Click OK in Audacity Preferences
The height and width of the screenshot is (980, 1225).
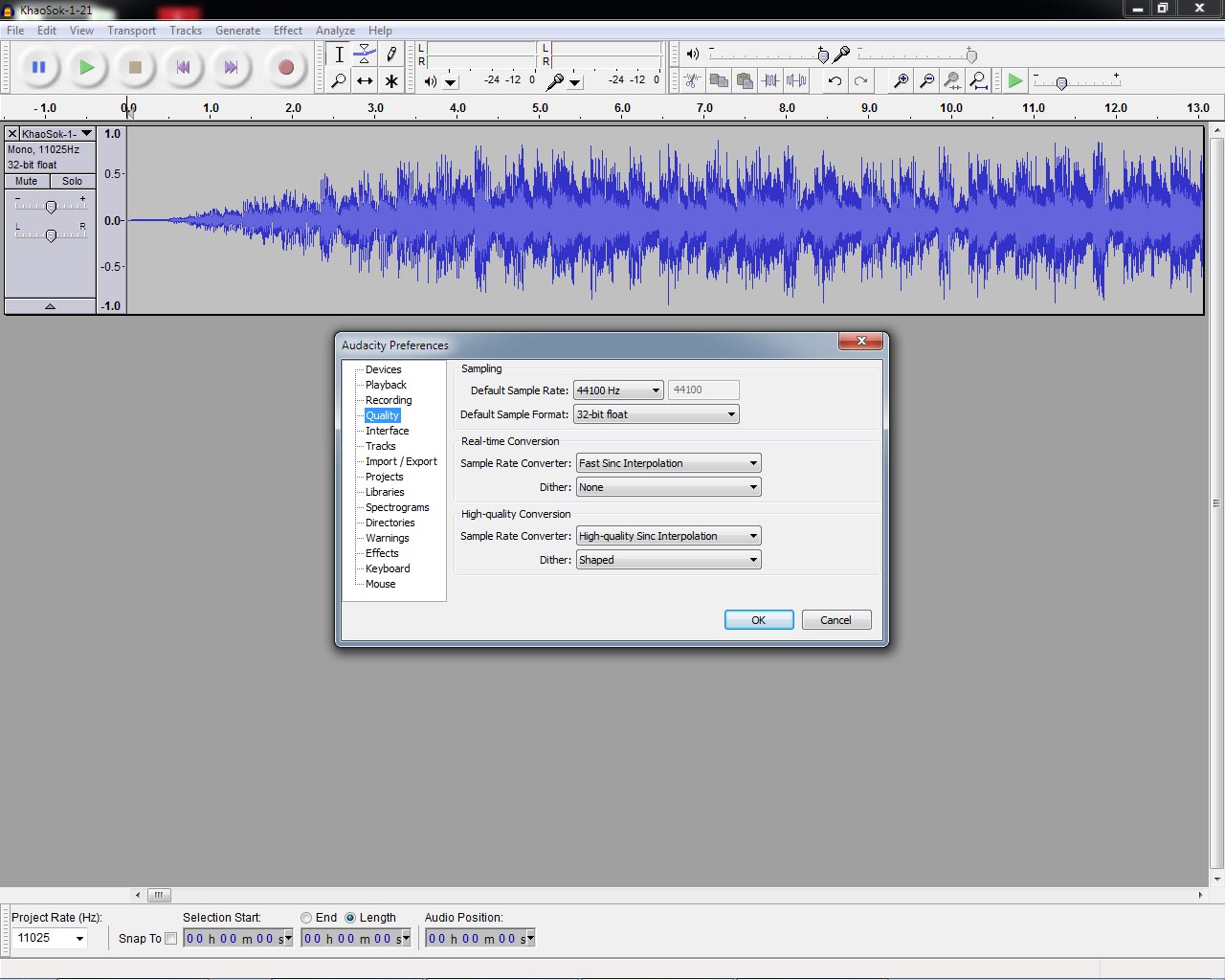click(x=759, y=620)
